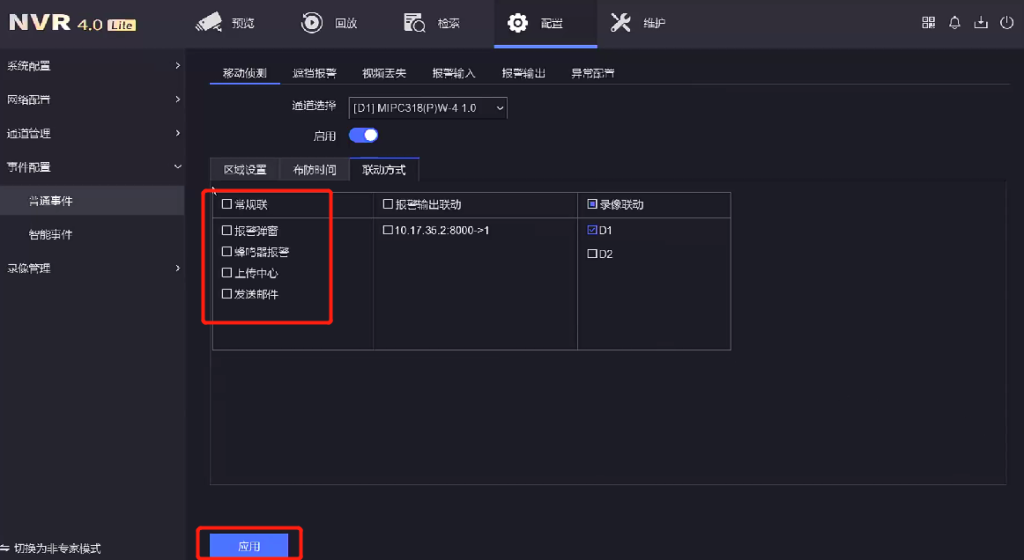Image resolution: width=1024 pixels, height=560 pixels.
Task: Enable the 发送邮件 checkbox
Action: point(227,294)
